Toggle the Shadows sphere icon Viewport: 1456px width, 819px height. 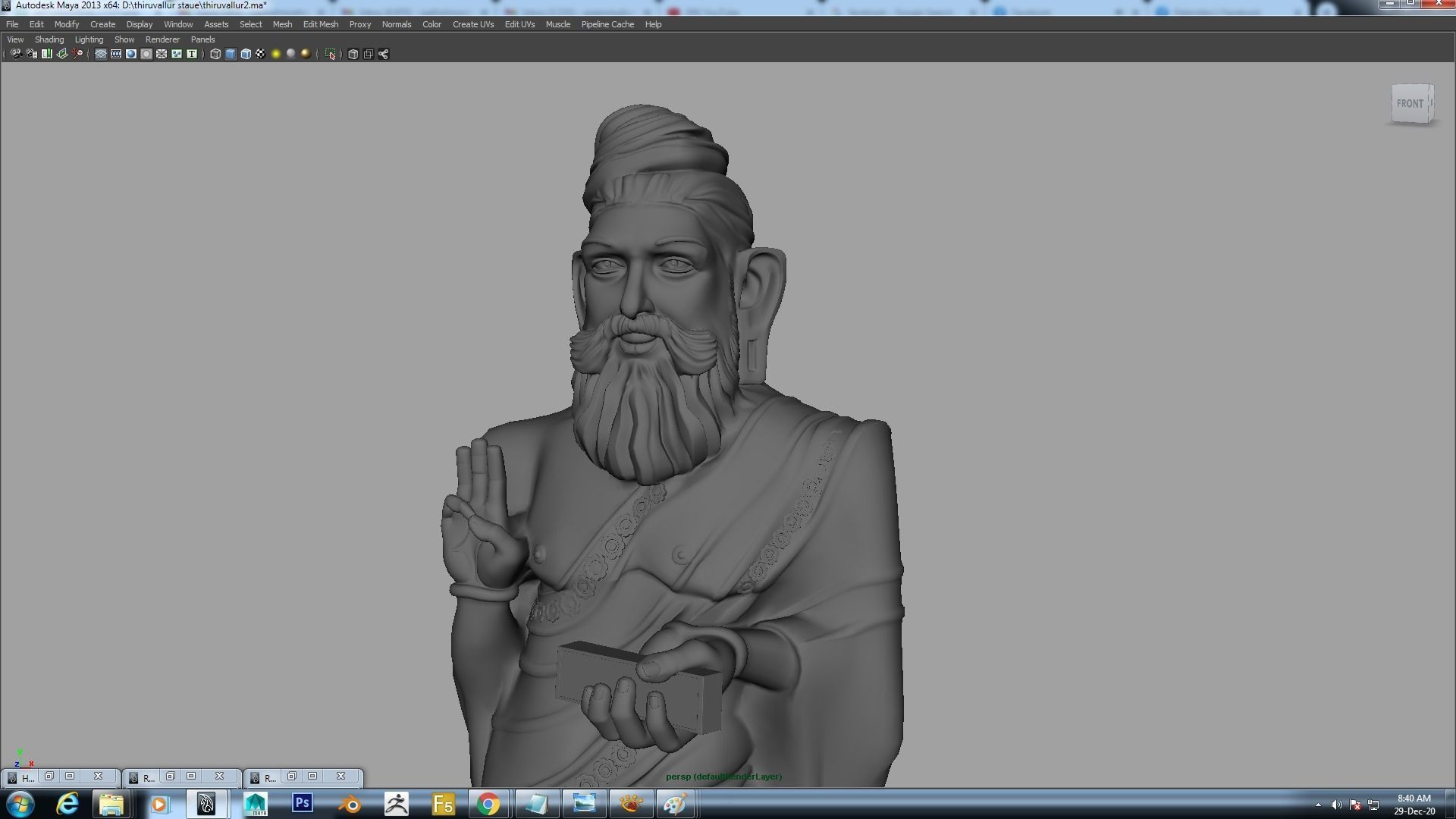pyautogui.click(x=290, y=54)
